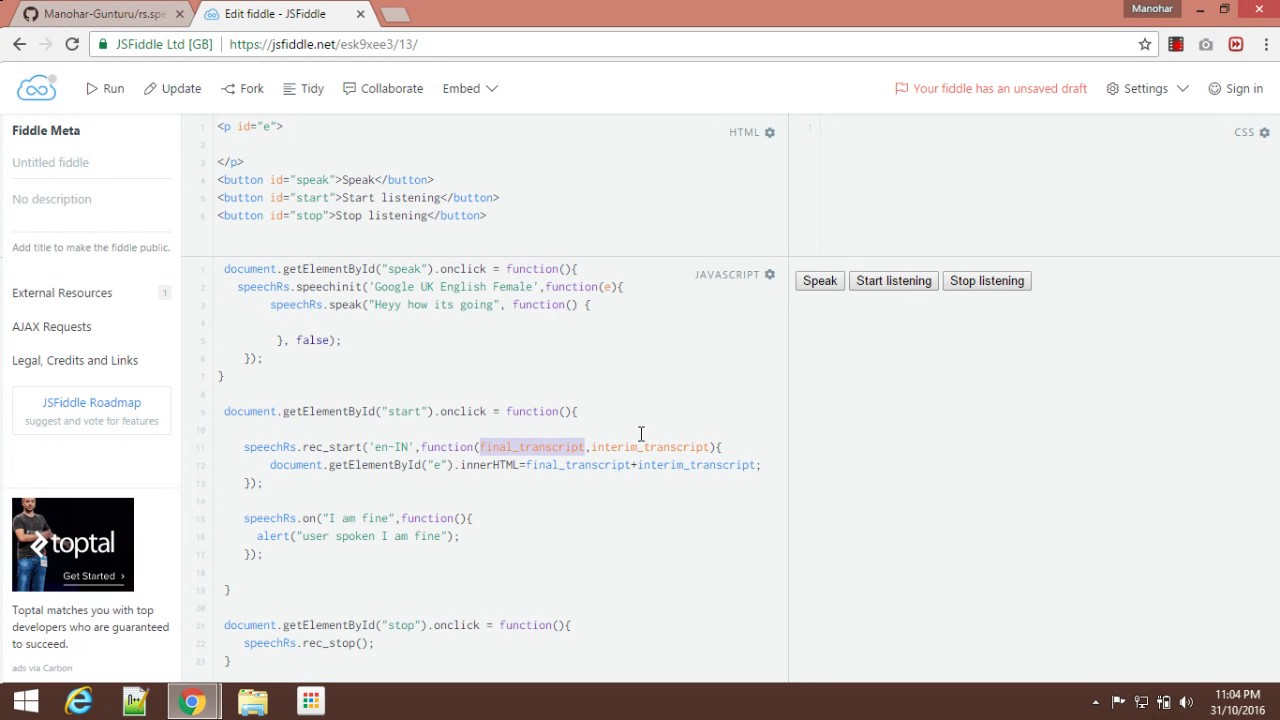Click the site info lock icon
1280x720 pixels.
point(103,44)
